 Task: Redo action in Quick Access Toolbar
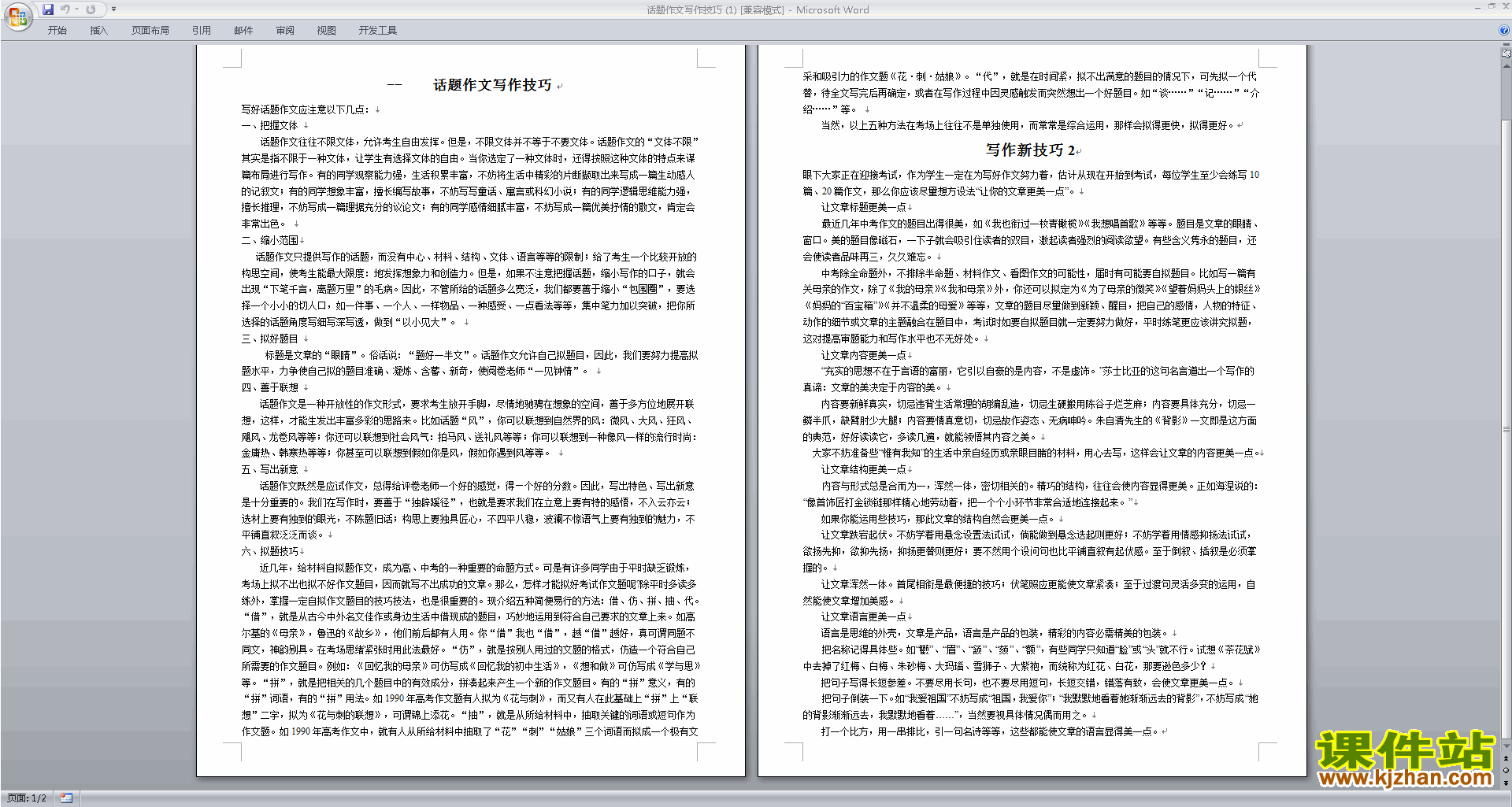tap(91, 9)
